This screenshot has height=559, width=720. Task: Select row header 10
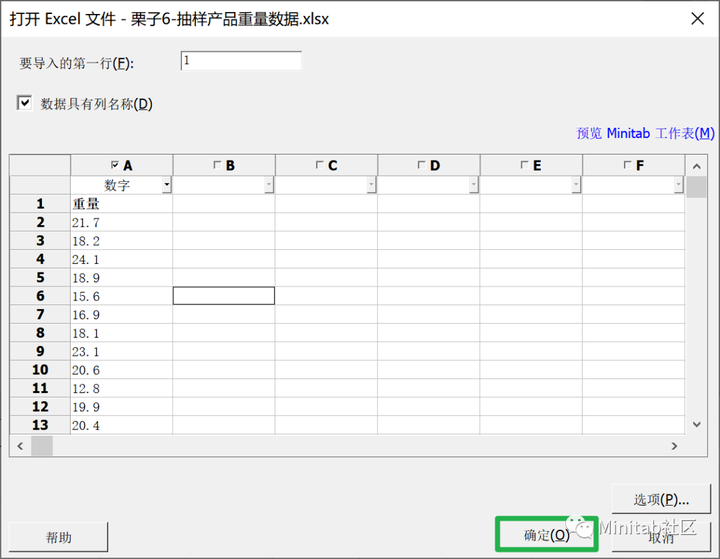coord(40,370)
